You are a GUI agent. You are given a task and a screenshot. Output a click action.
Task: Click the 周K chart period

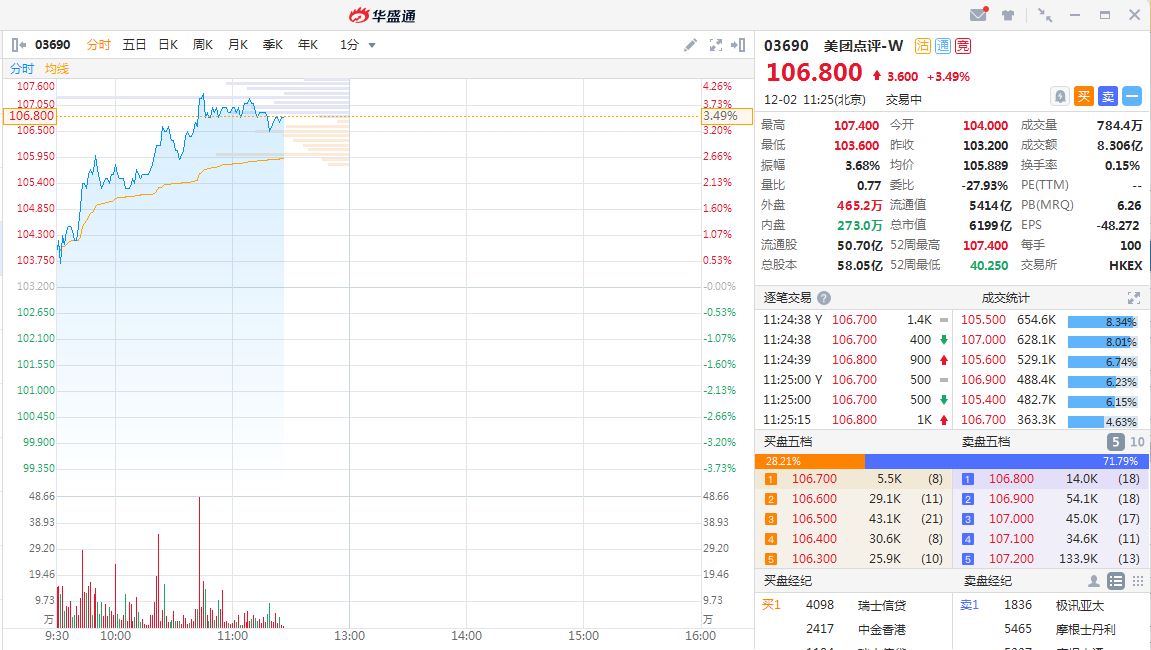tap(203, 45)
